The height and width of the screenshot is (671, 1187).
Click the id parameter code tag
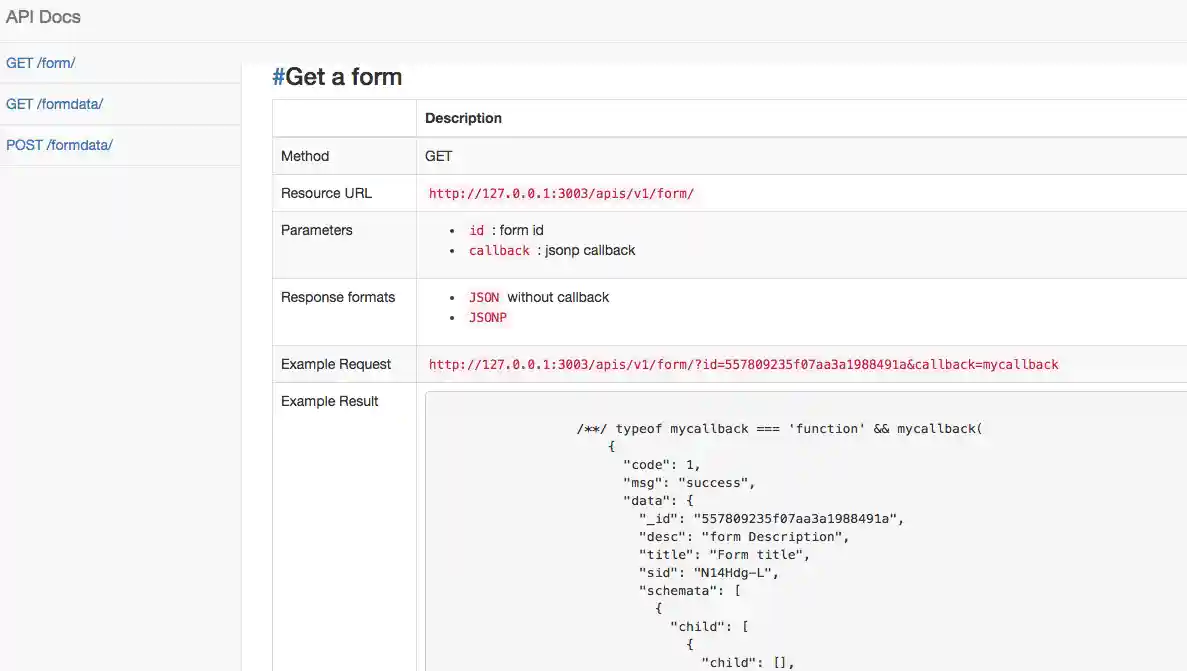point(477,231)
